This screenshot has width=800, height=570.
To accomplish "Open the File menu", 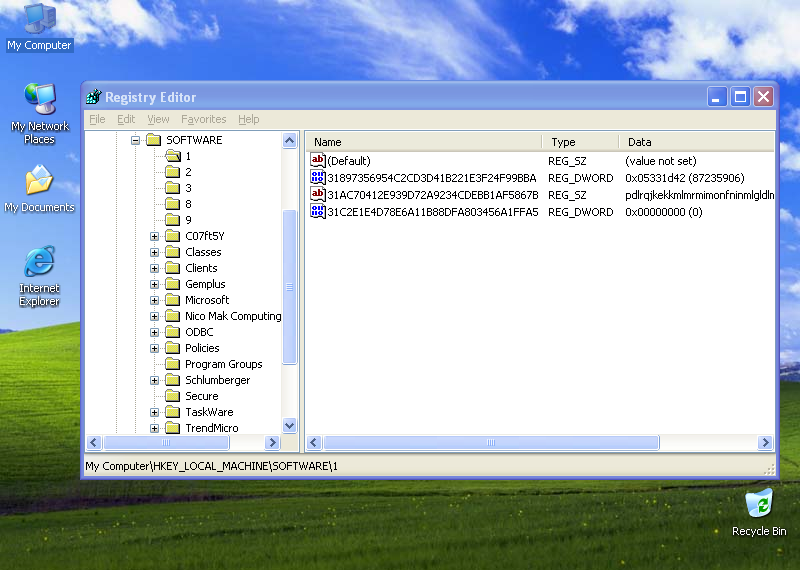I will 97,119.
